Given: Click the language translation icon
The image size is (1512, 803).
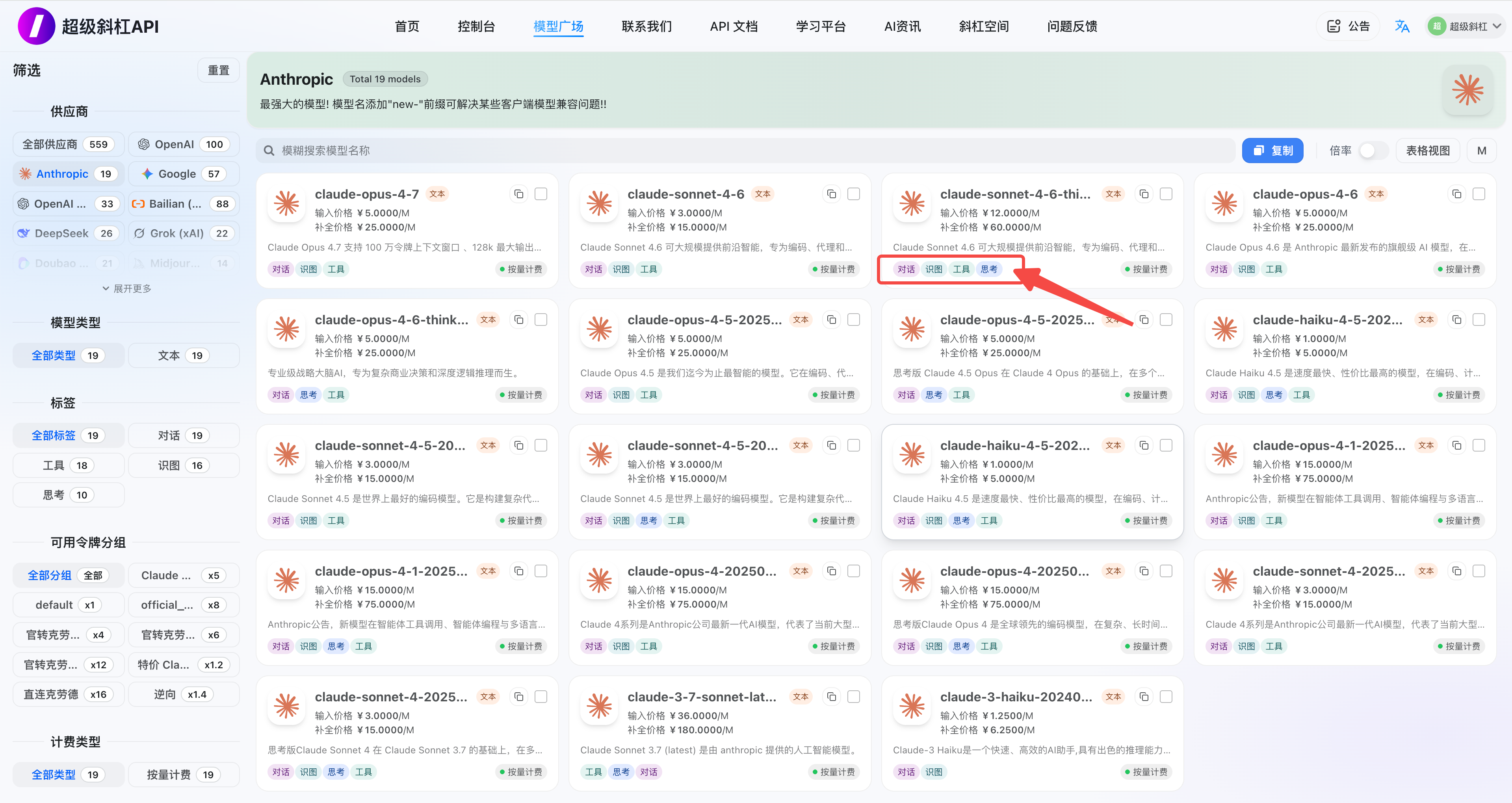Looking at the screenshot, I should (1402, 26).
